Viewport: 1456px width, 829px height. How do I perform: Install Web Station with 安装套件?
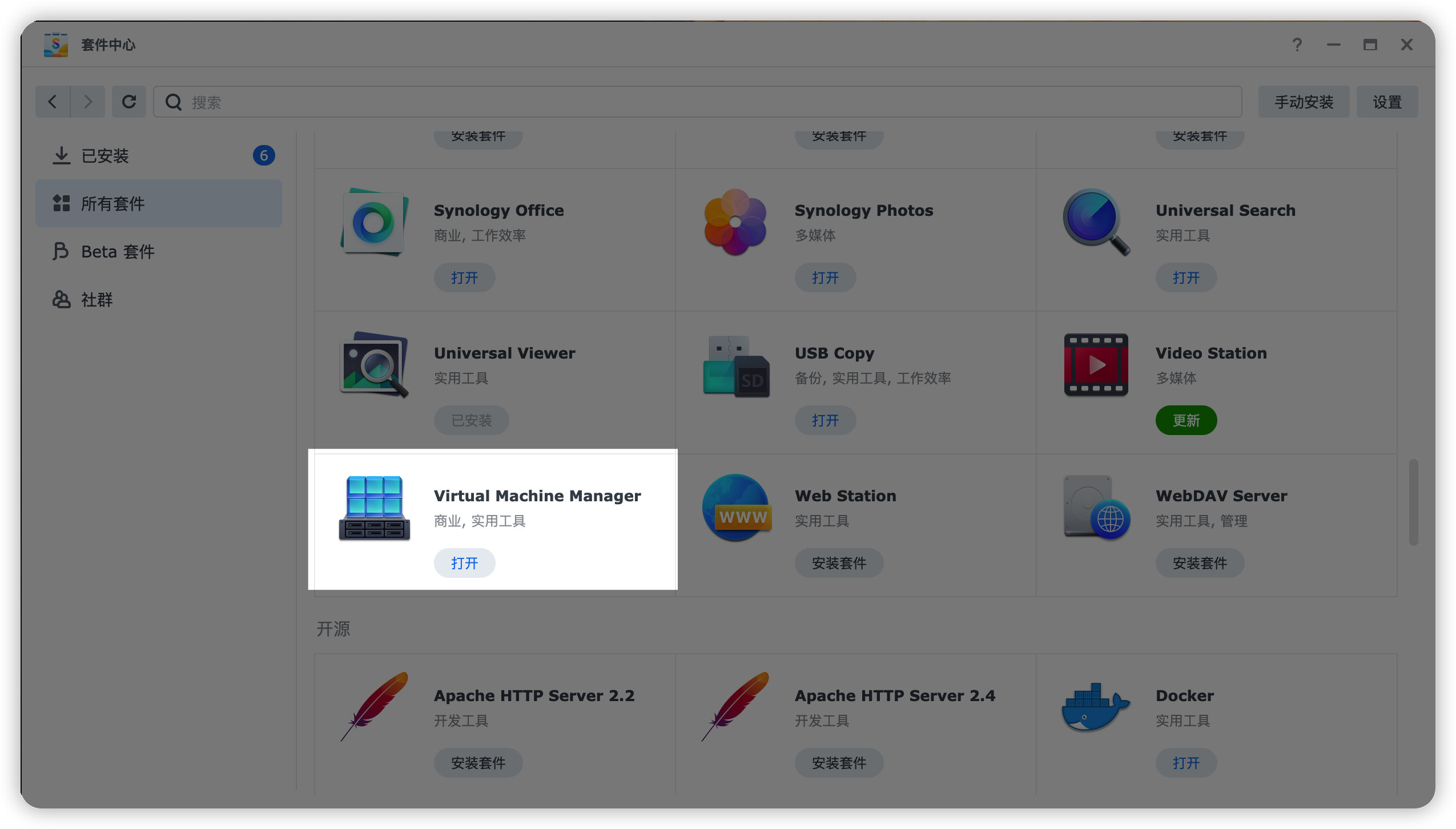click(x=839, y=563)
